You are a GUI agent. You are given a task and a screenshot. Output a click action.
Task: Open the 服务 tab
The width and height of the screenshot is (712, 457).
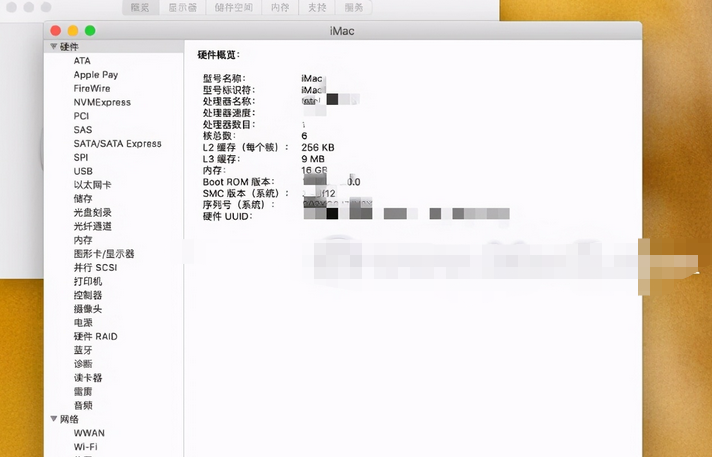tap(353, 8)
